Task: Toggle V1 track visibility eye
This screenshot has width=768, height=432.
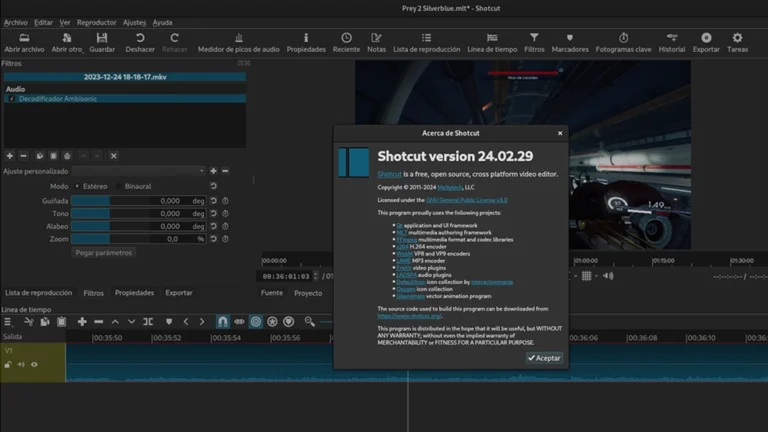Action: (34, 364)
